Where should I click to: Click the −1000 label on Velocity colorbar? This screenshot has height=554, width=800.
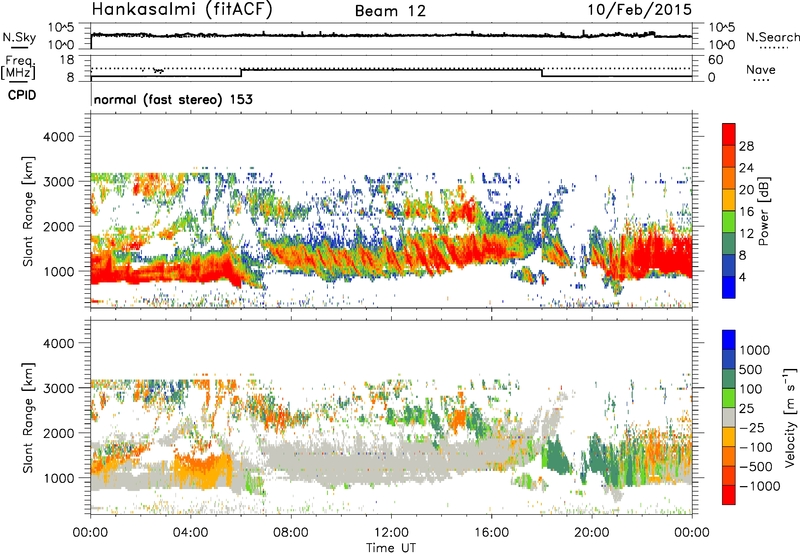tap(760, 486)
